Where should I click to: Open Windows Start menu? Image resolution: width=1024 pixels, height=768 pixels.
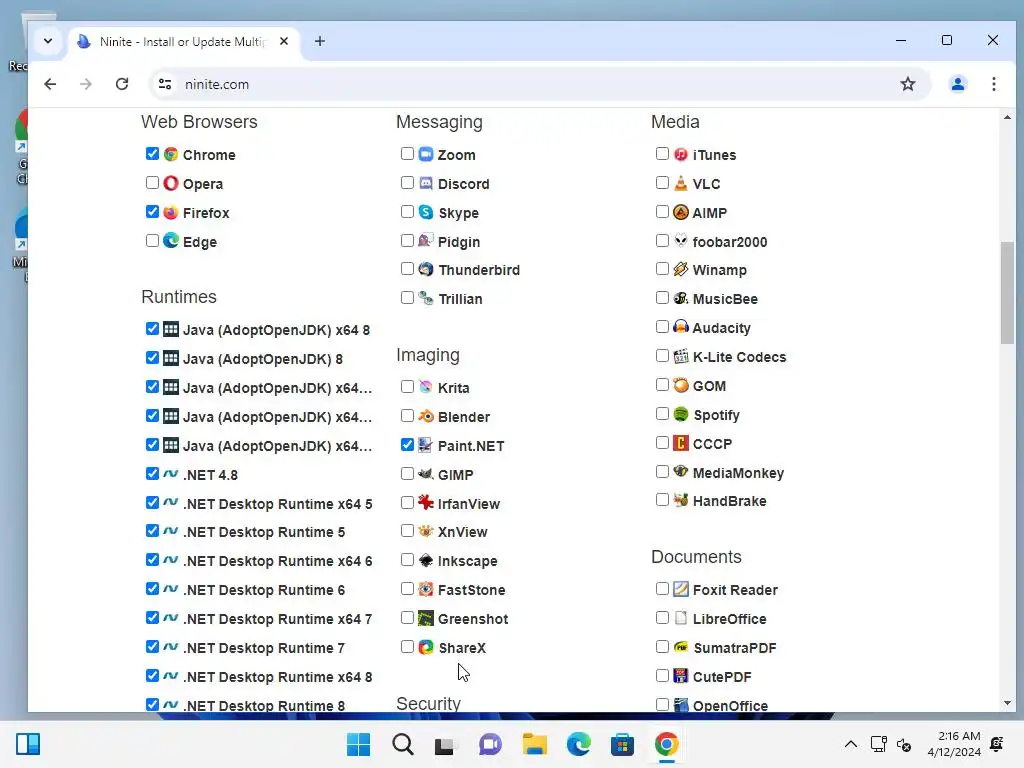tap(359, 744)
